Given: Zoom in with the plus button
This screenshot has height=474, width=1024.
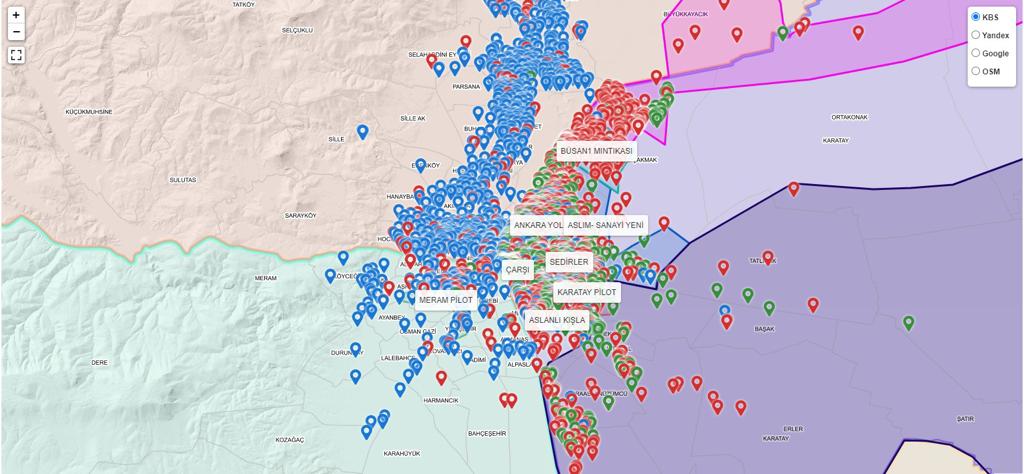Looking at the screenshot, I should (16, 15).
